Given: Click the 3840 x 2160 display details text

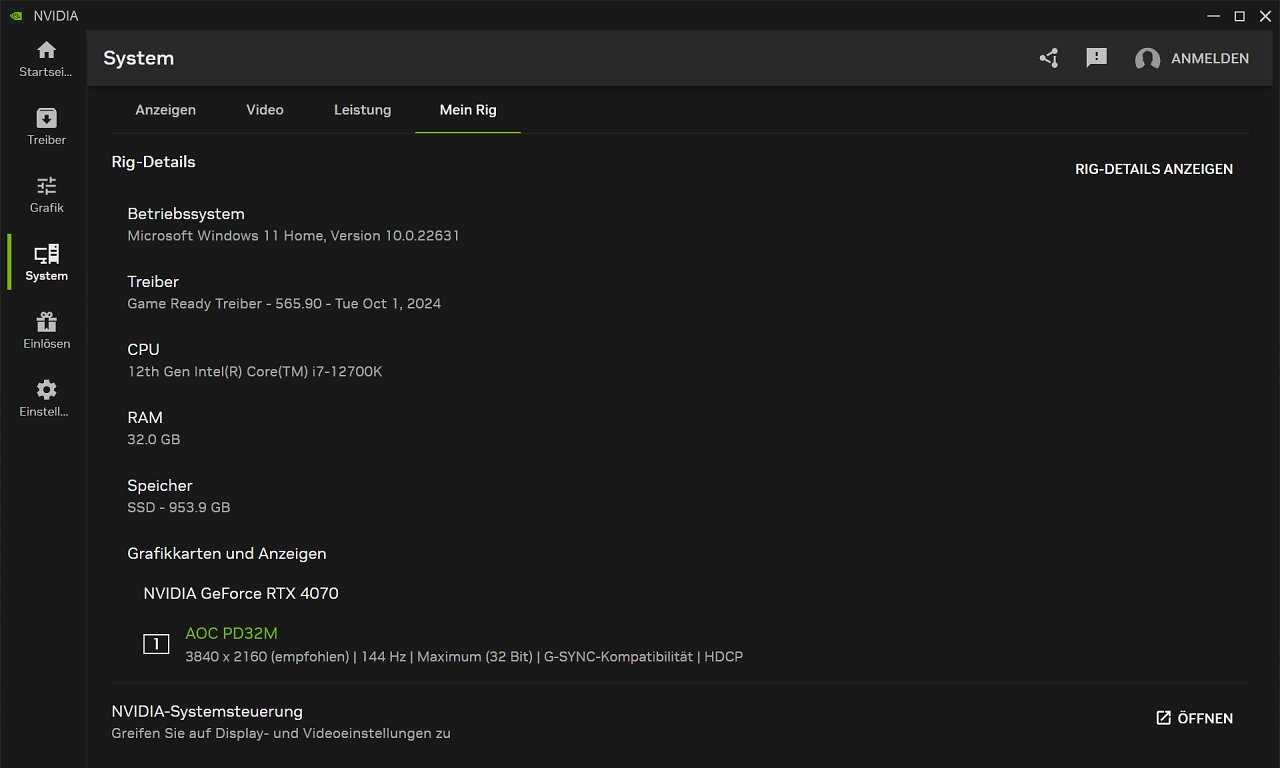Looking at the screenshot, I should [464, 657].
